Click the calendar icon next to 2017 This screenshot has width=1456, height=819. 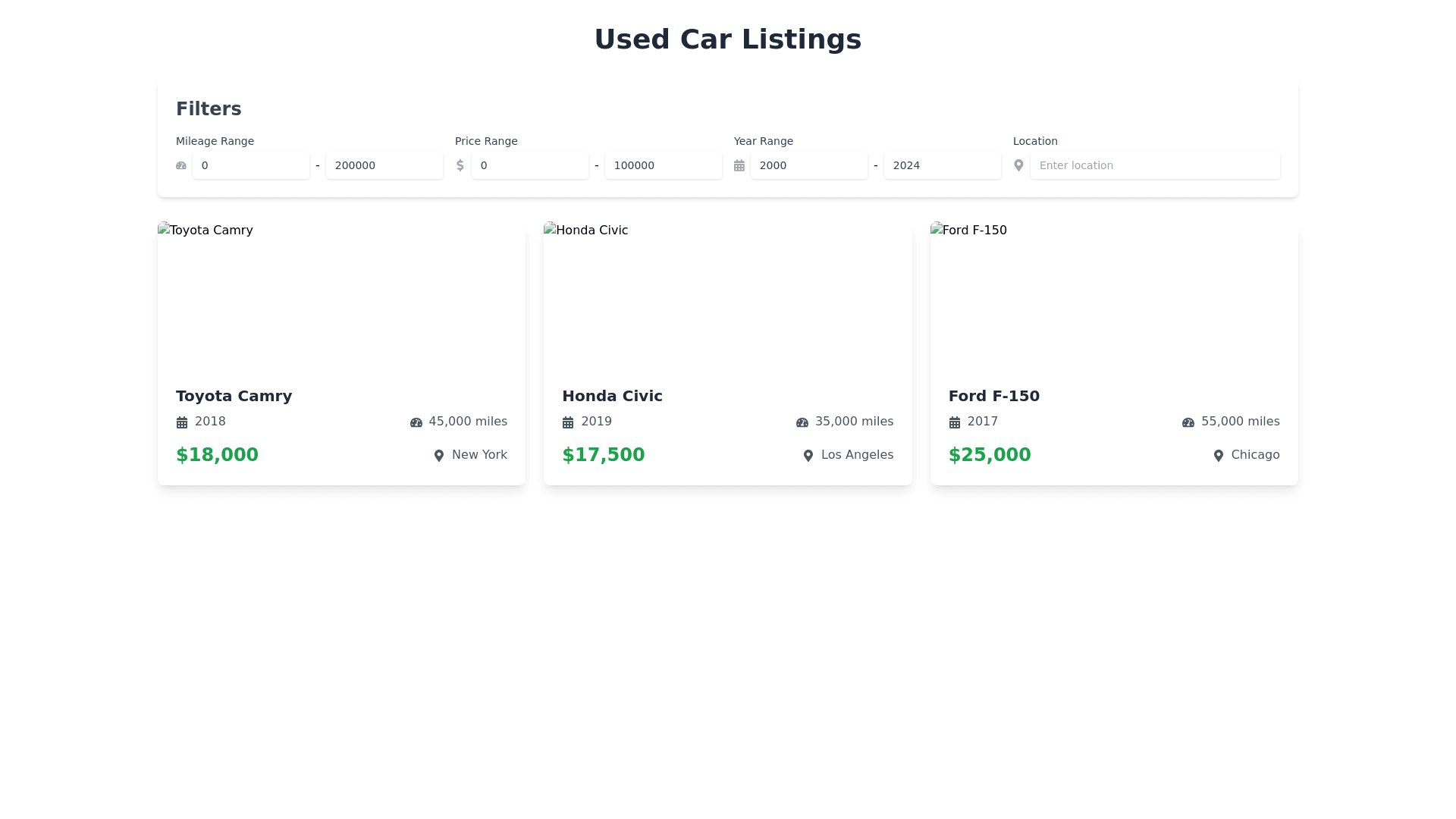(x=954, y=422)
